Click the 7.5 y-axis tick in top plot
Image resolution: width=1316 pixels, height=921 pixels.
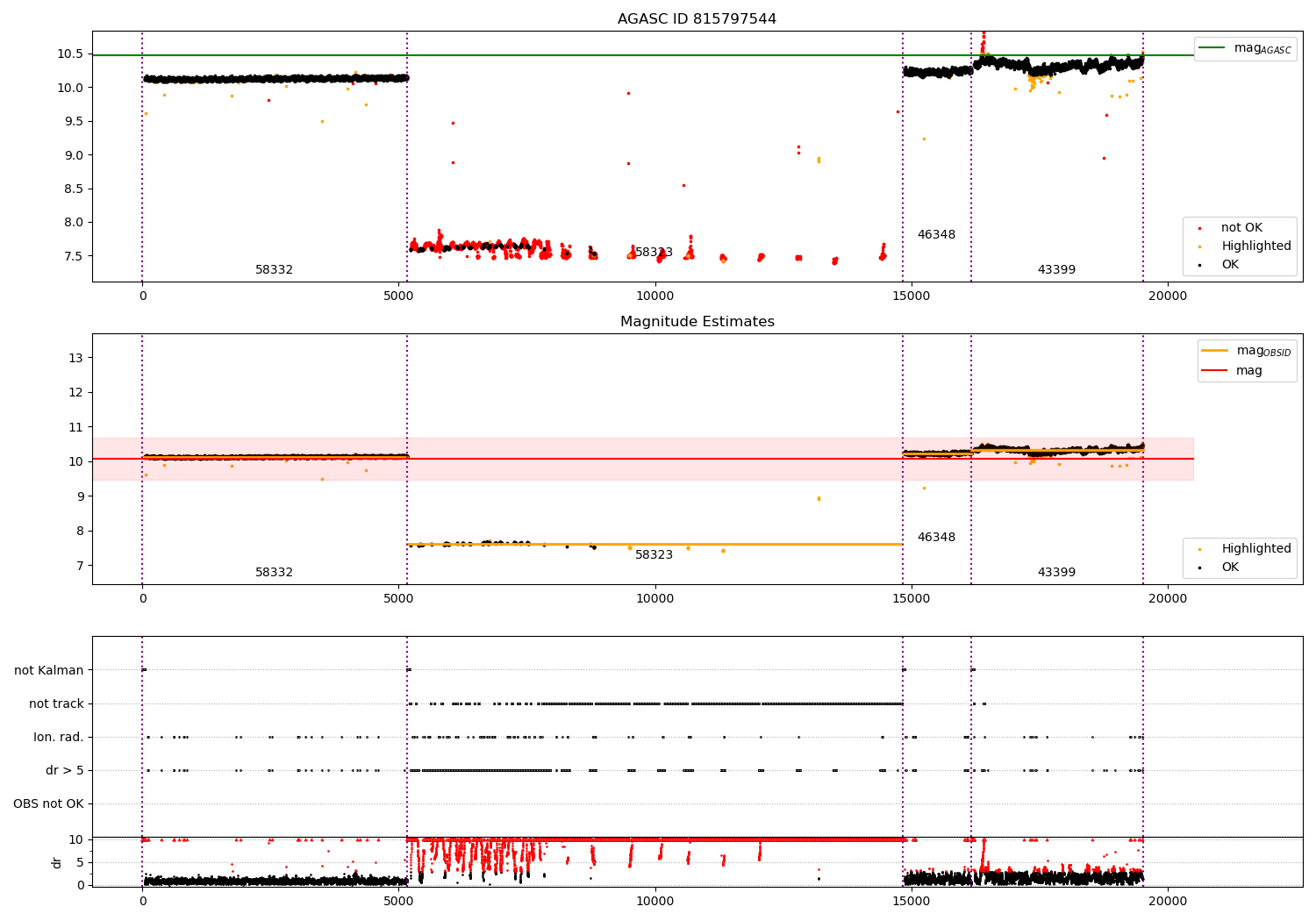(74, 257)
